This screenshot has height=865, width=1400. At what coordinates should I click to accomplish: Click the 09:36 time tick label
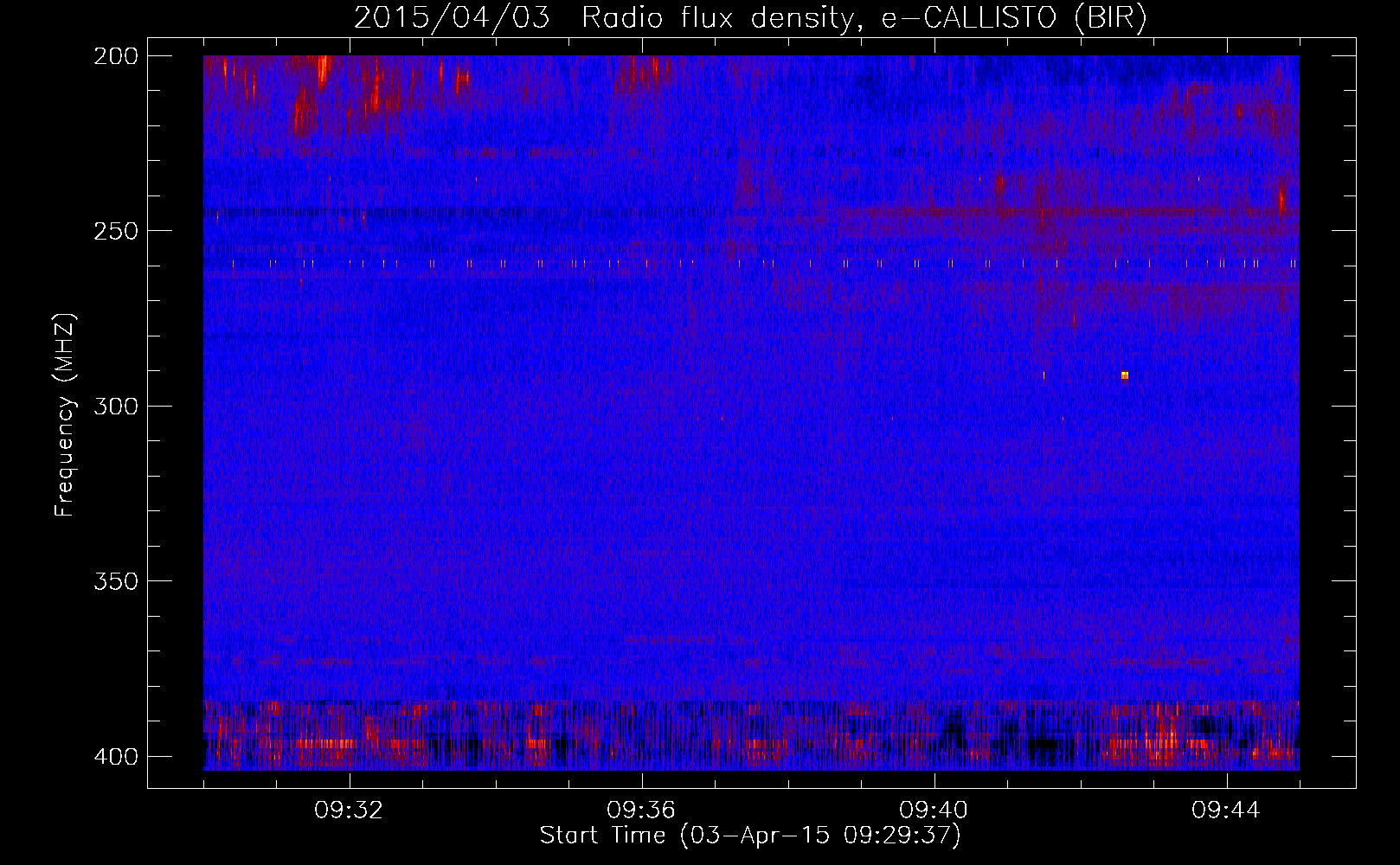[642, 811]
